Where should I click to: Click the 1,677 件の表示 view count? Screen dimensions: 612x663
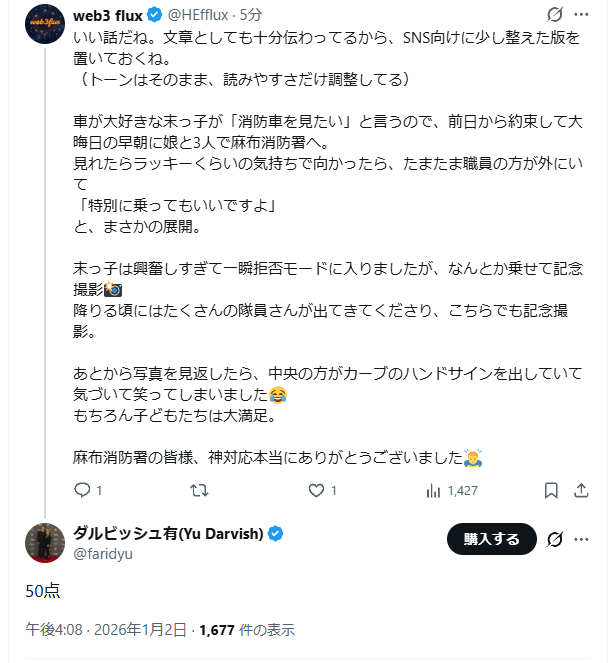(247, 630)
